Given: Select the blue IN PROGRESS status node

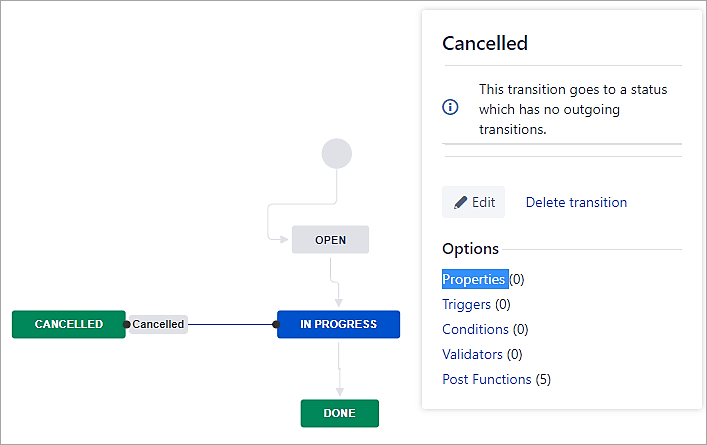Looking at the screenshot, I should pyautogui.click(x=338, y=324).
